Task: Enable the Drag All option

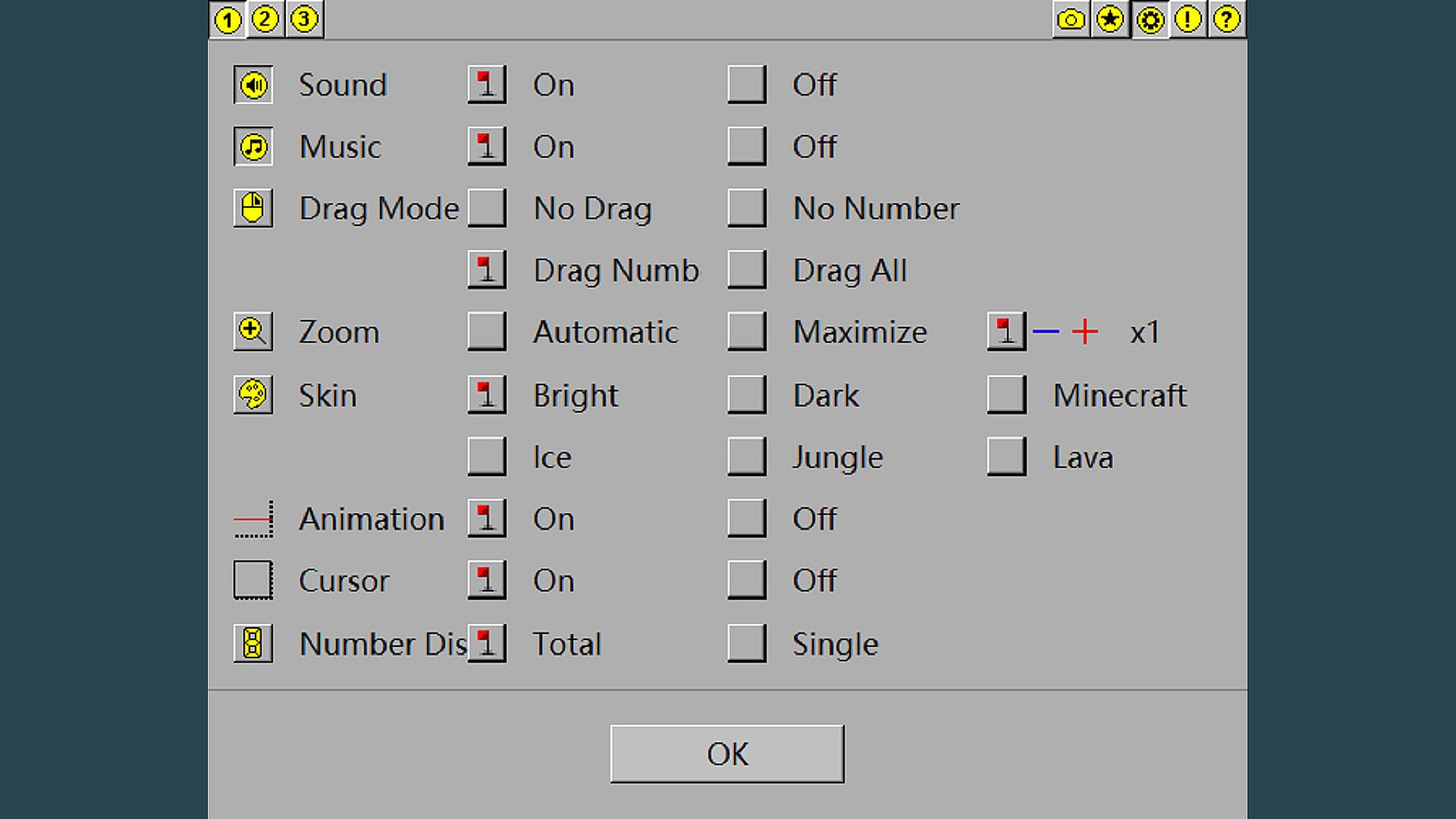Action: point(746,271)
